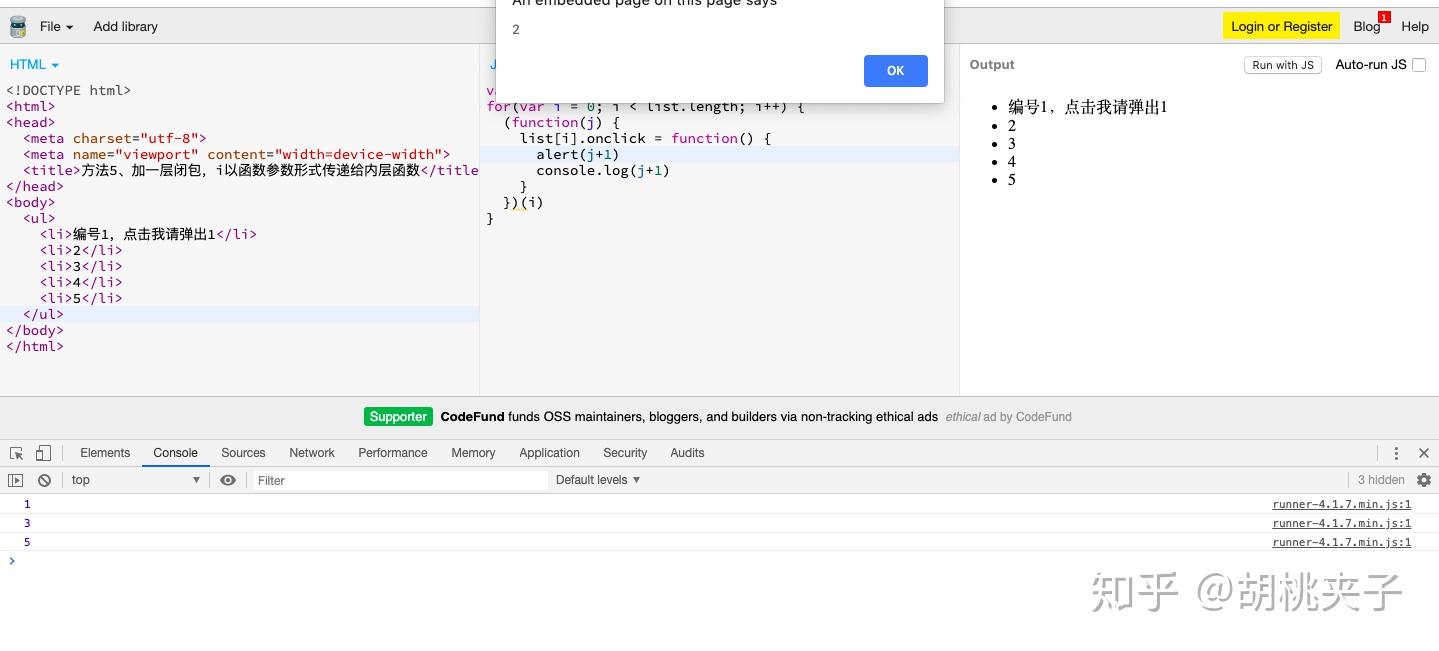The image size is (1439, 651).
Task: Click OK in the alert dialog
Action: (x=895, y=70)
